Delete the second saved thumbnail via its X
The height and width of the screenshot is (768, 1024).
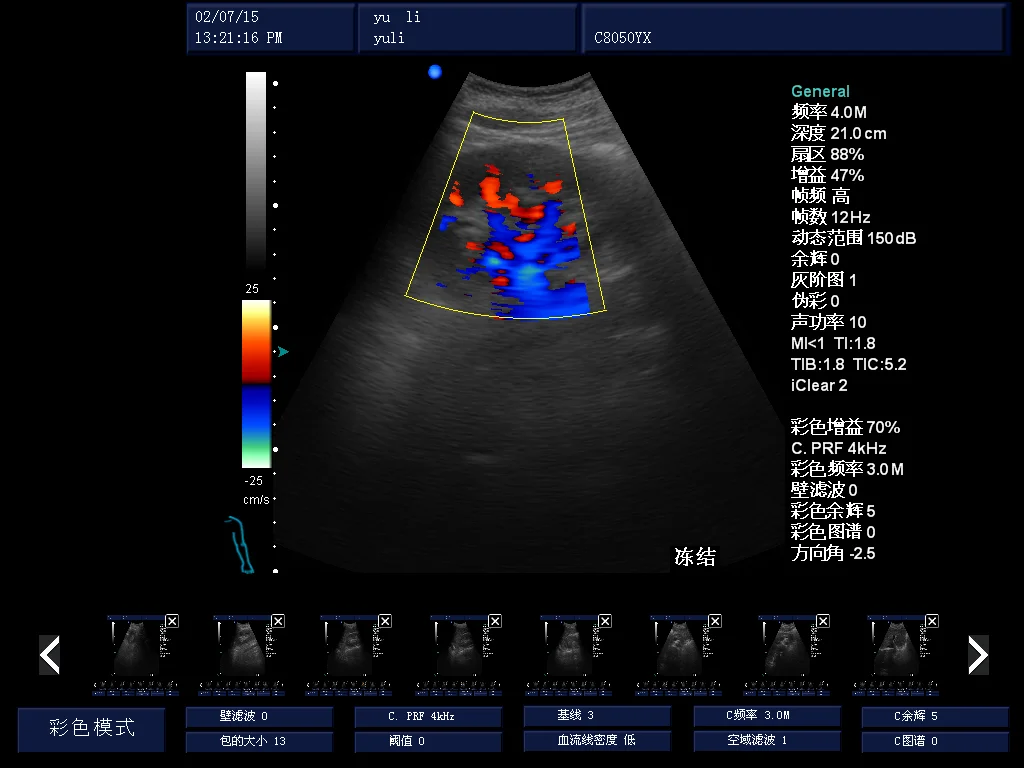pyautogui.click(x=278, y=621)
